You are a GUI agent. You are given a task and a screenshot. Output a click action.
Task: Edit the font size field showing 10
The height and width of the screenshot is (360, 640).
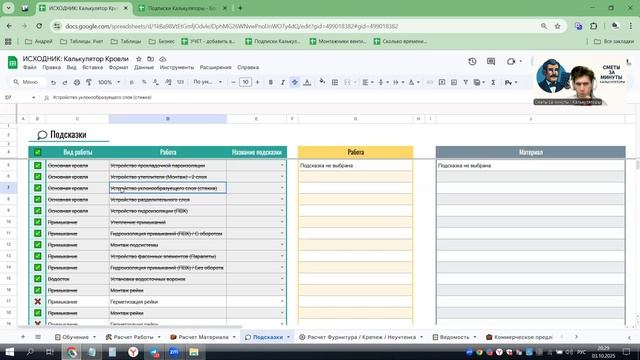coord(245,82)
